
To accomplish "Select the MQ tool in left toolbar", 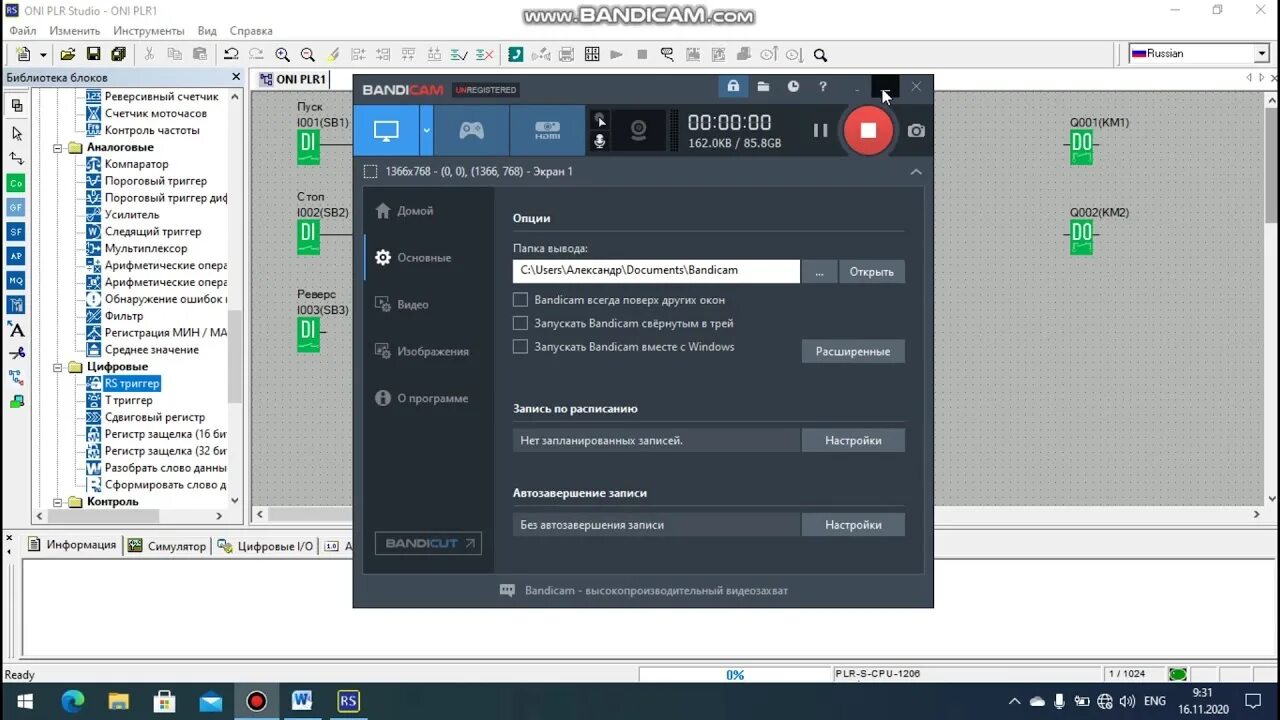I will [x=16, y=281].
